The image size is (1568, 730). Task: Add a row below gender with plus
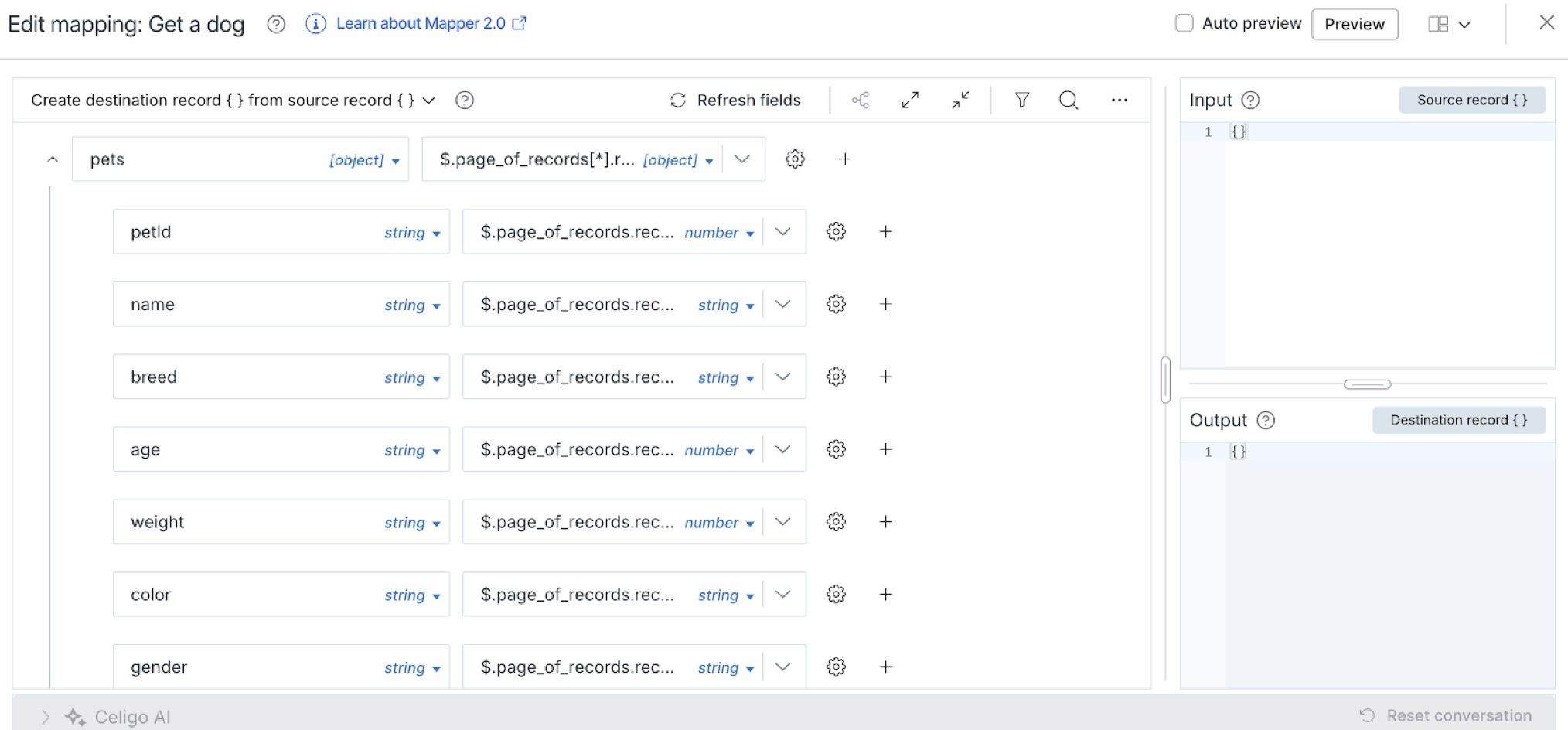pos(886,667)
